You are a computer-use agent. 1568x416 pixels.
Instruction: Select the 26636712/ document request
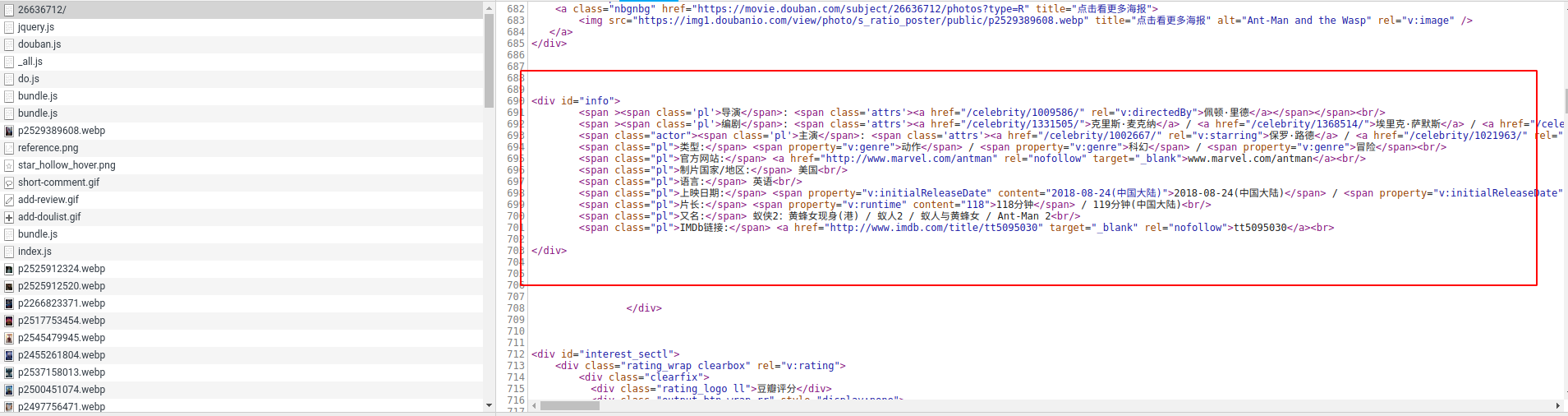pos(241,10)
